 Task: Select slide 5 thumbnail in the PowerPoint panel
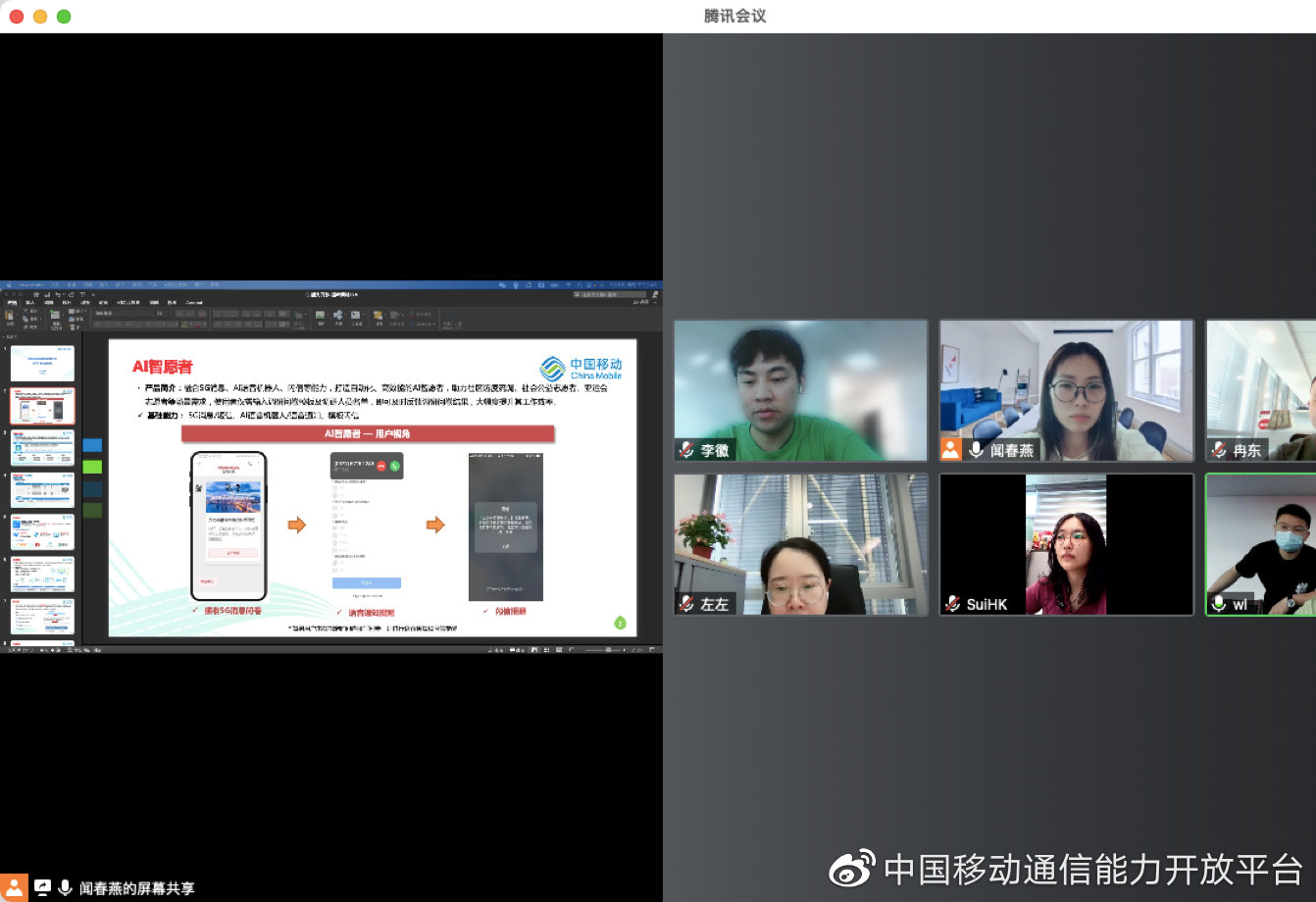click(42, 531)
